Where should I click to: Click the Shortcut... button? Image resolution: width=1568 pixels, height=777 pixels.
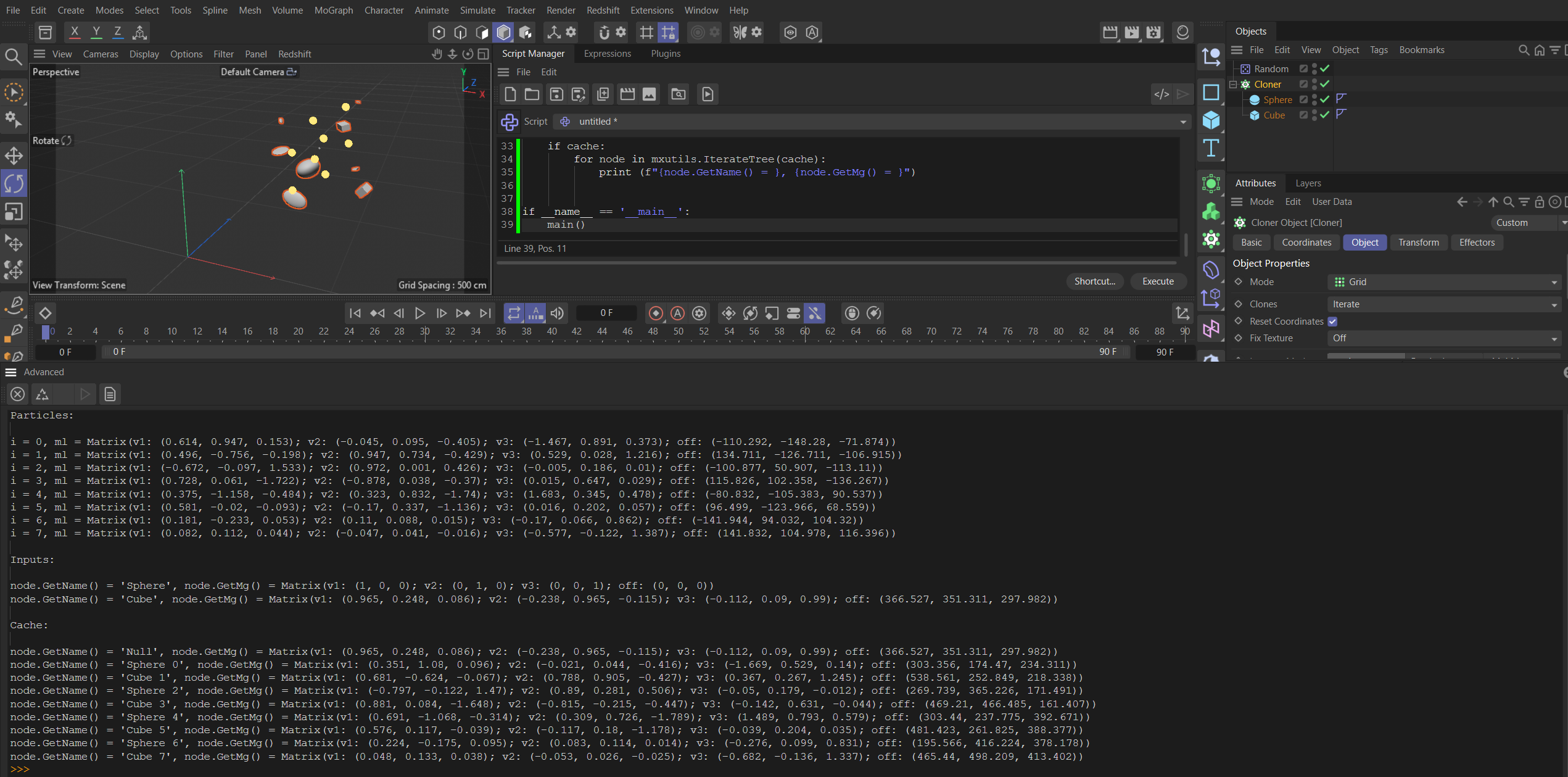click(x=1094, y=281)
